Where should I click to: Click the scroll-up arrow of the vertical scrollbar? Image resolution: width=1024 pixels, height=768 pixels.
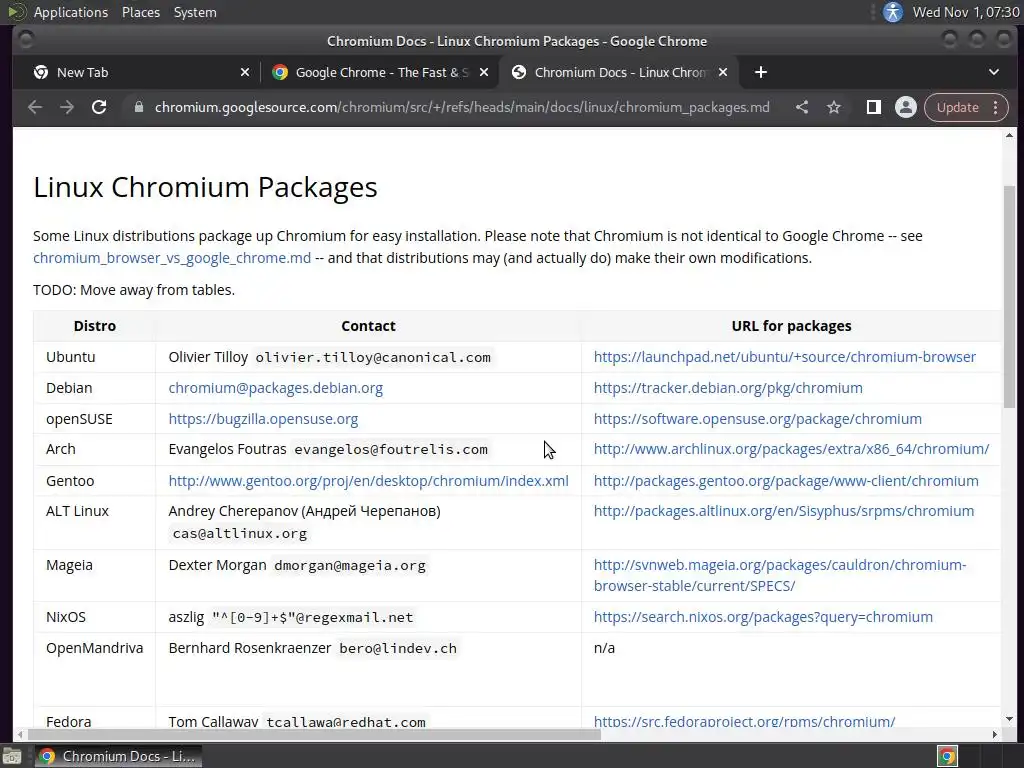click(x=1010, y=135)
